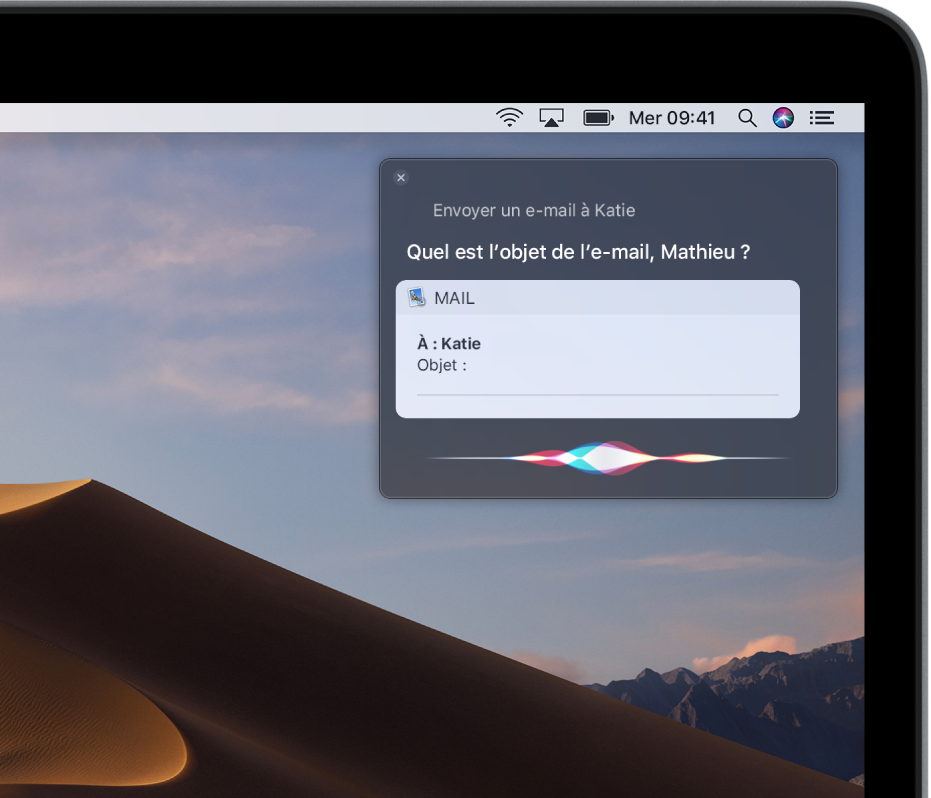
Task: Click the Siri icon in the menu bar
Action: click(x=782, y=117)
